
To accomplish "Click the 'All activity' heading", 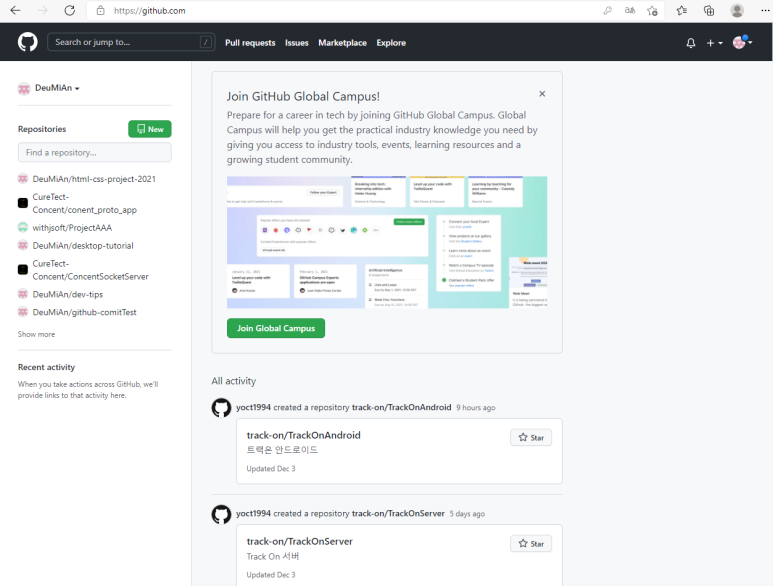I will click(x=234, y=381).
